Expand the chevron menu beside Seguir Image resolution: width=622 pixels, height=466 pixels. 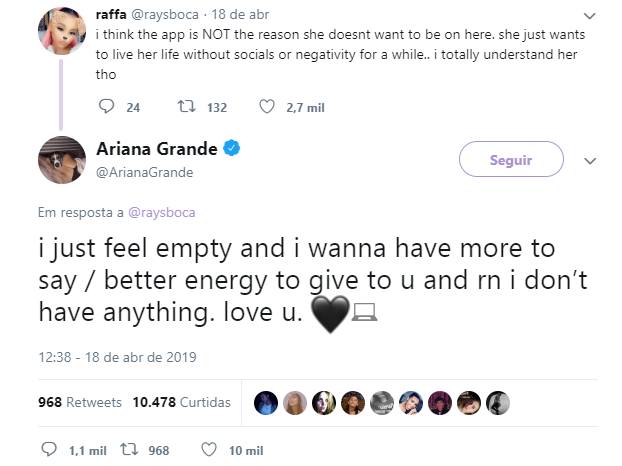(590, 161)
